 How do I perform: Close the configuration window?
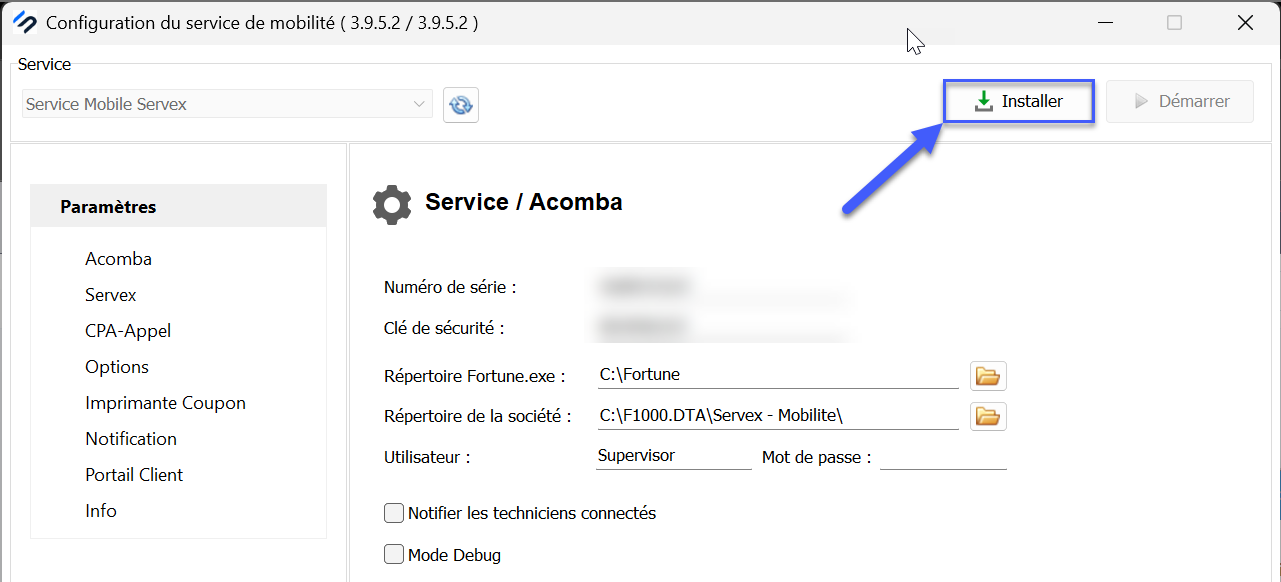pos(1245,22)
